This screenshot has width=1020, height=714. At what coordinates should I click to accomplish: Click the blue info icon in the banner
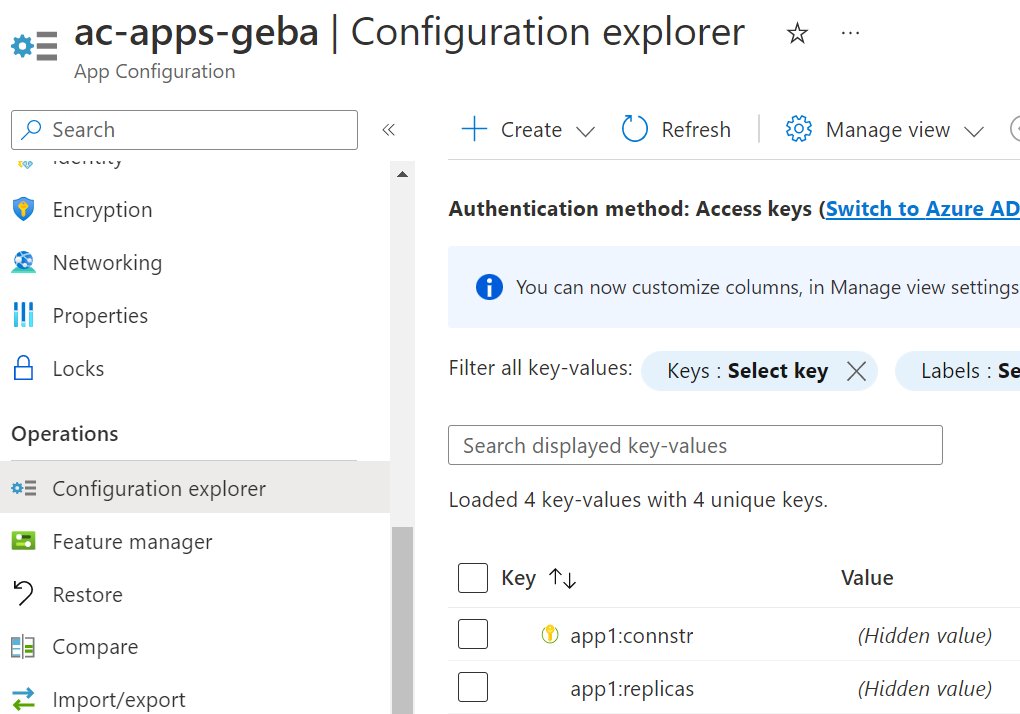coord(489,287)
